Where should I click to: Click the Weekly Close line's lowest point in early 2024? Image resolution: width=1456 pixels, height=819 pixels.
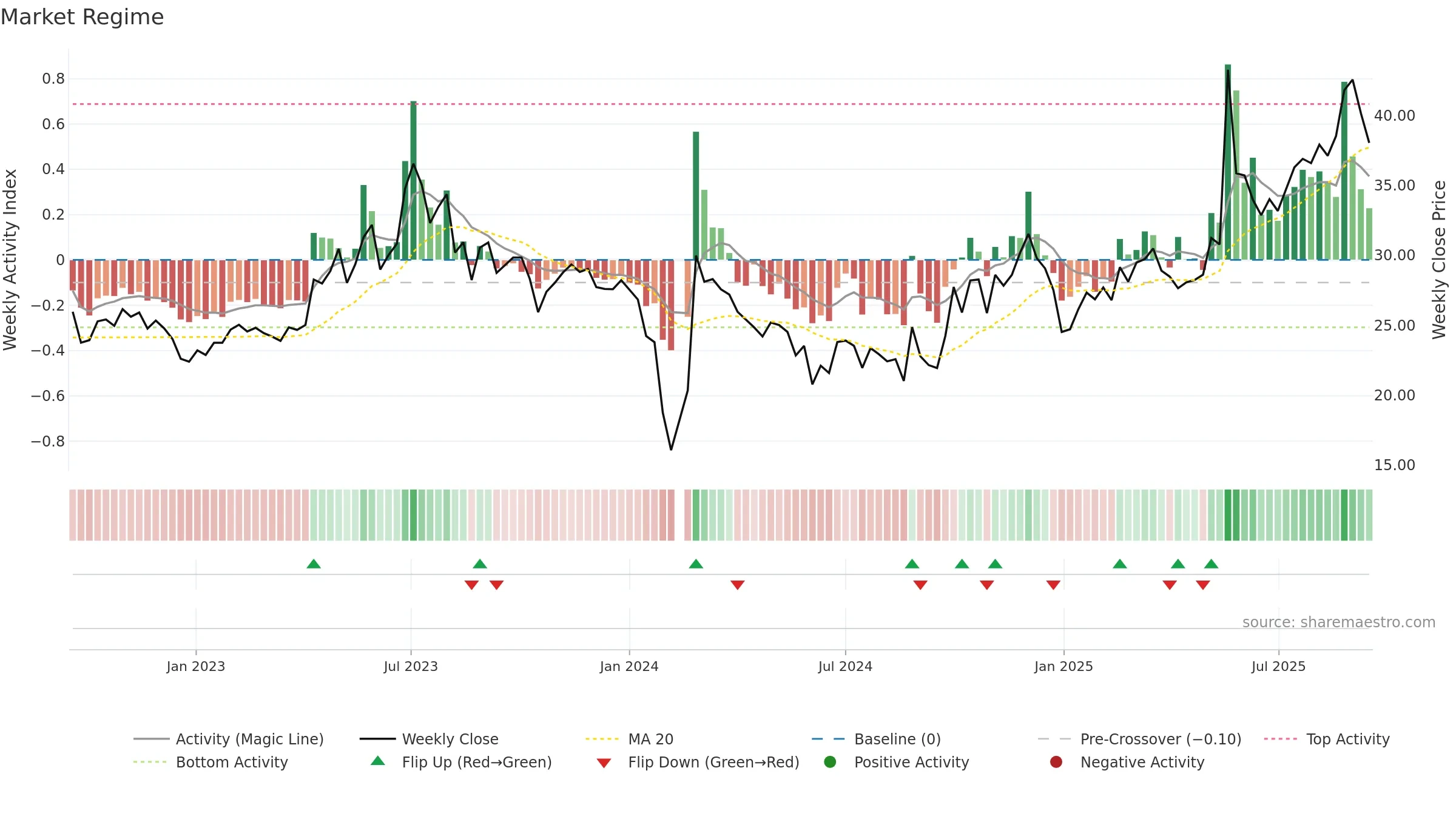671,449
